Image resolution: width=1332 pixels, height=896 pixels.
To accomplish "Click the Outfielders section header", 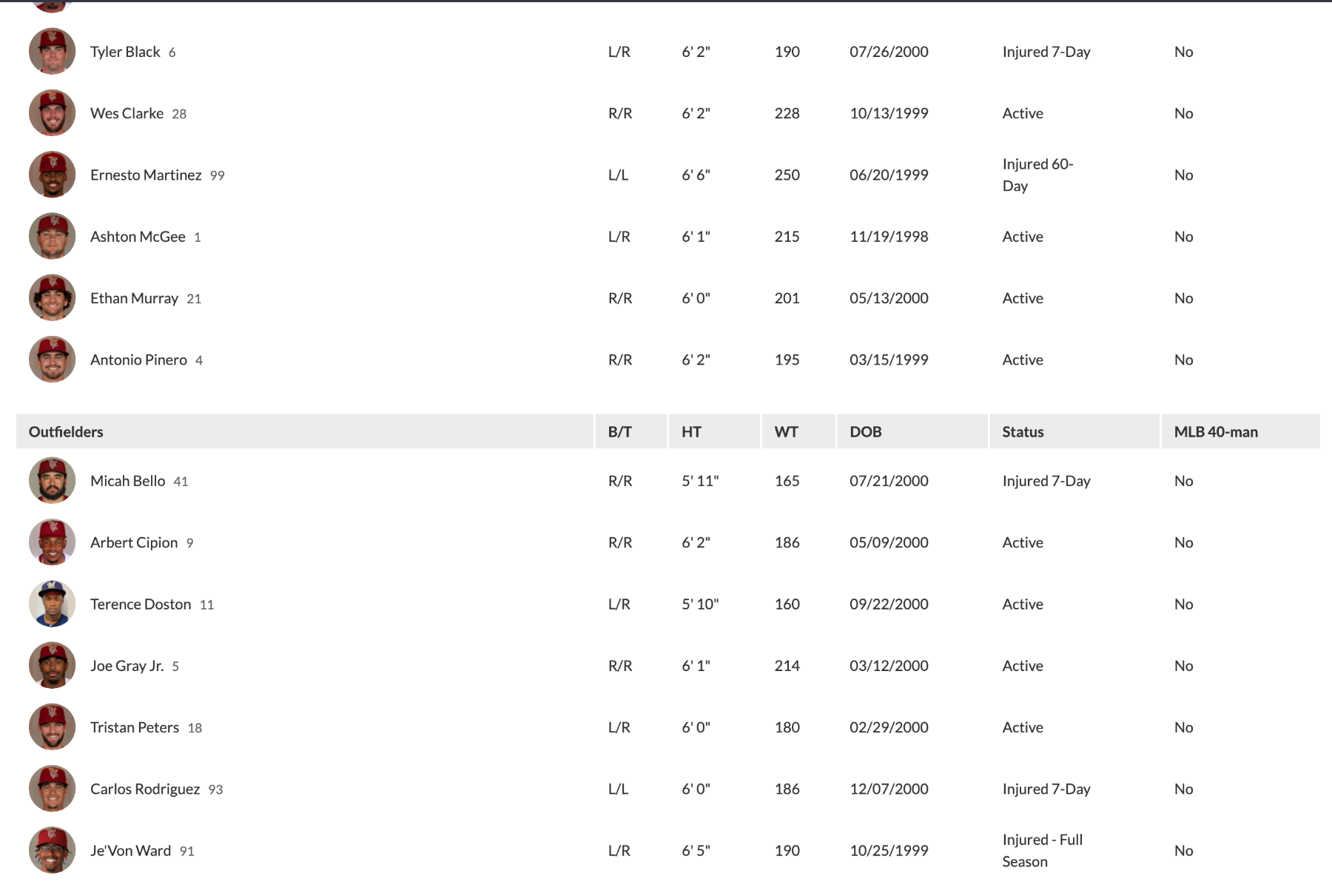I will [66, 432].
